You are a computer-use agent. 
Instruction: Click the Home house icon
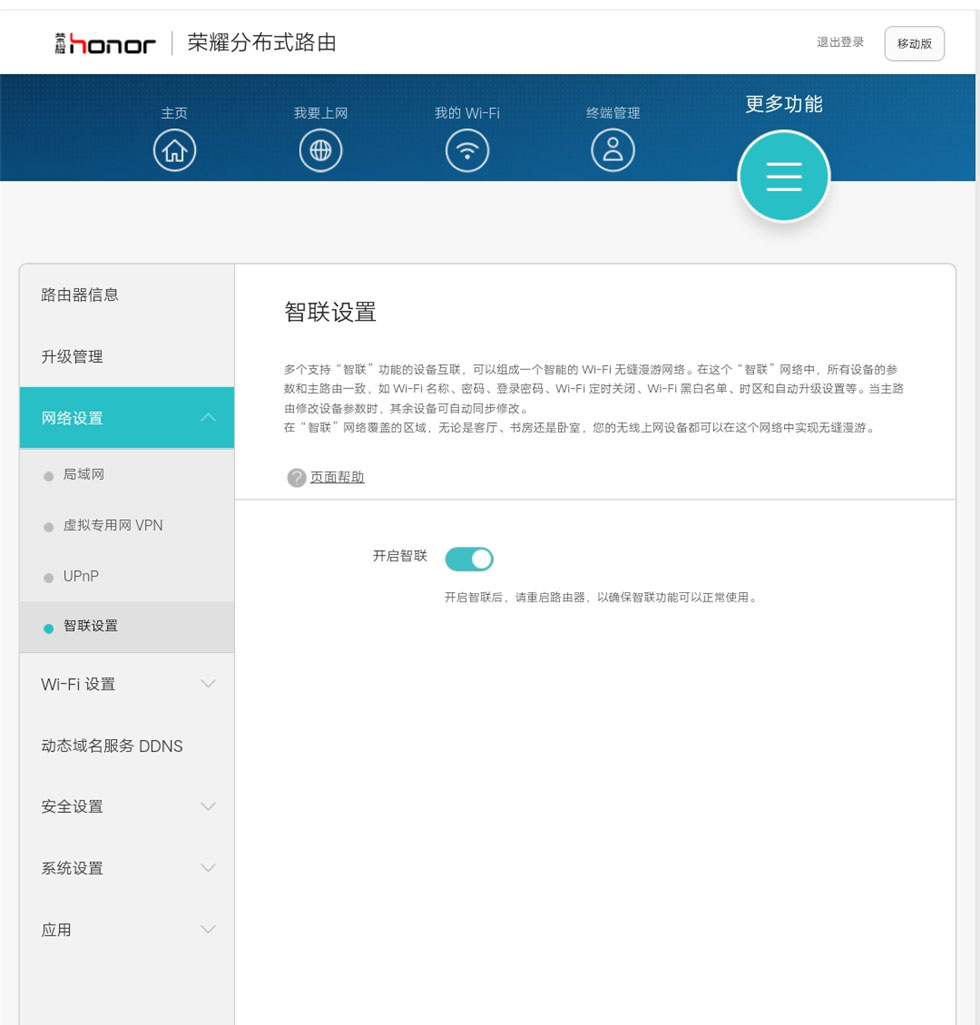point(174,151)
